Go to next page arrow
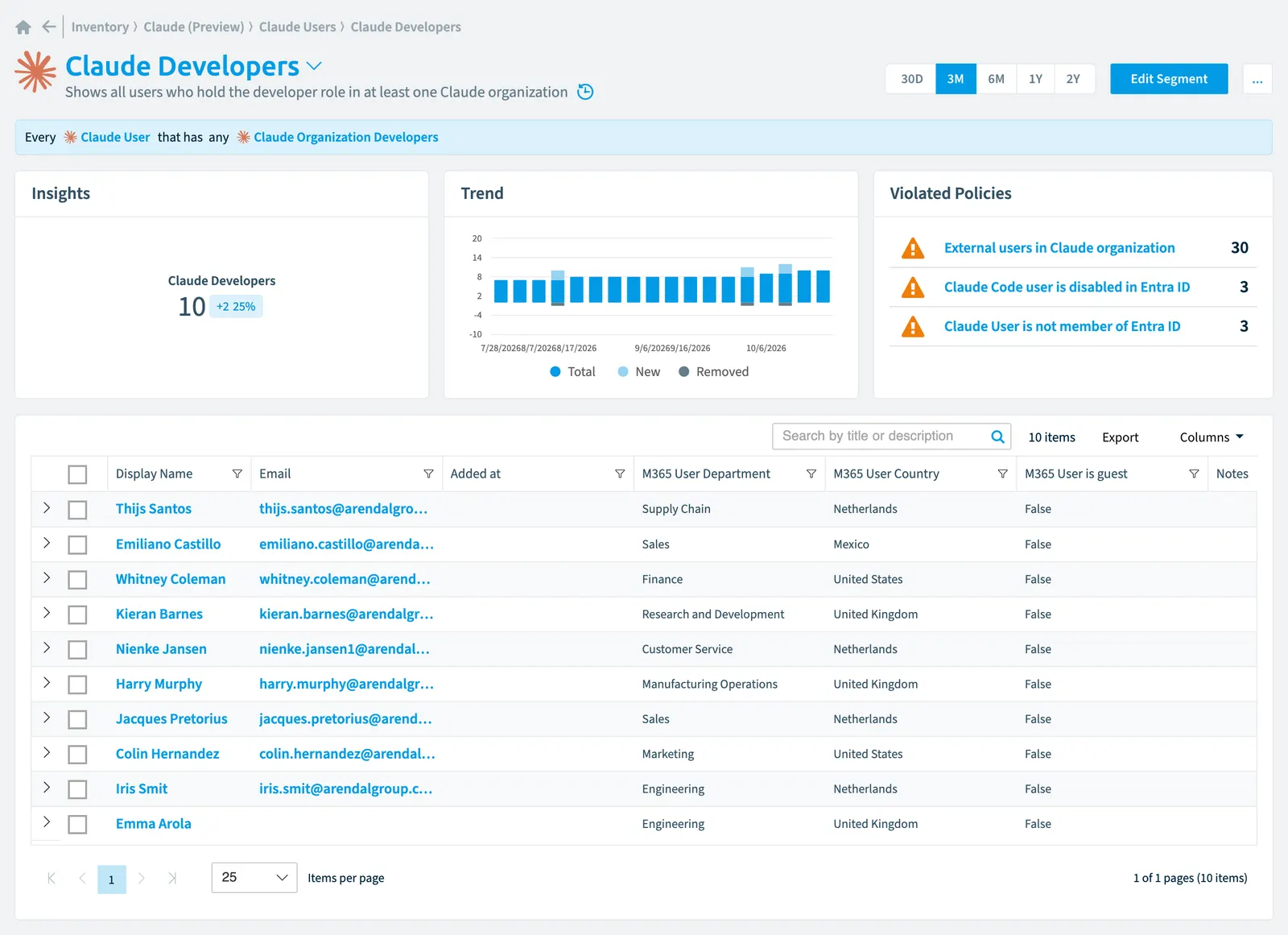The height and width of the screenshot is (935, 1288). click(142, 878)
